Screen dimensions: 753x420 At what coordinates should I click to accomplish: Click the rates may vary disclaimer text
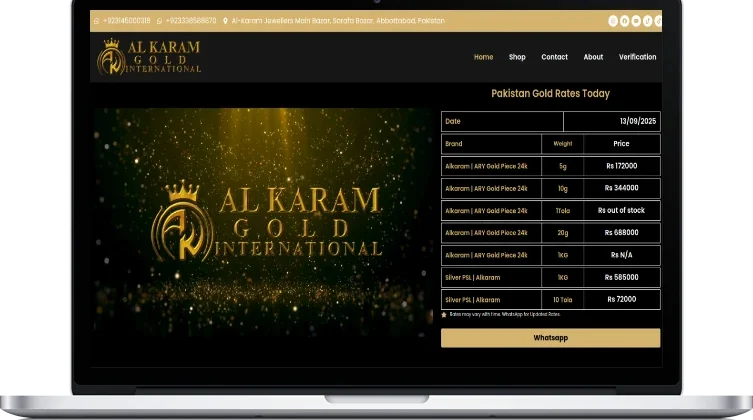pos(505,314)
